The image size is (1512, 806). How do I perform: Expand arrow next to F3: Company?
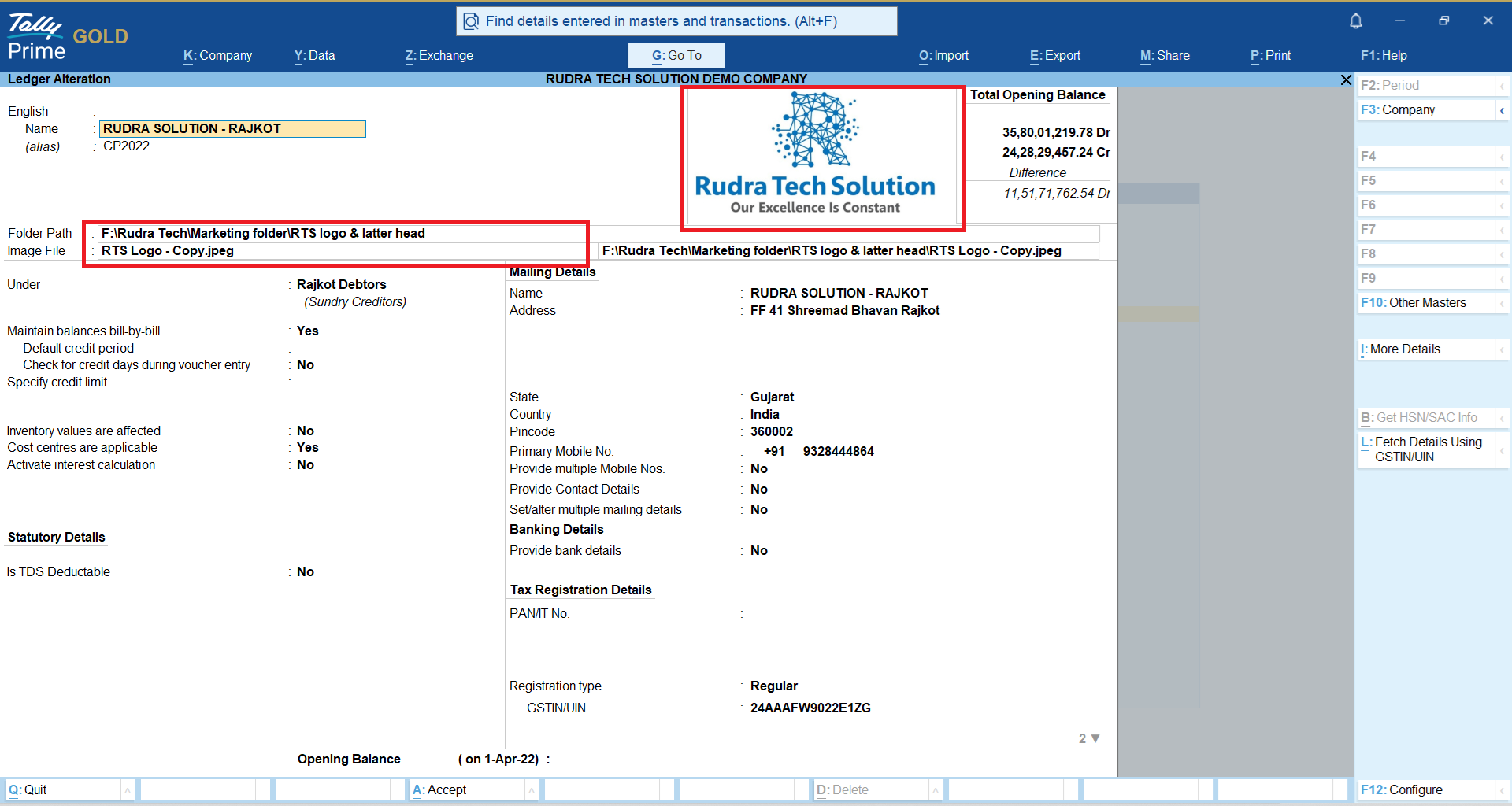pos(1502,110)
